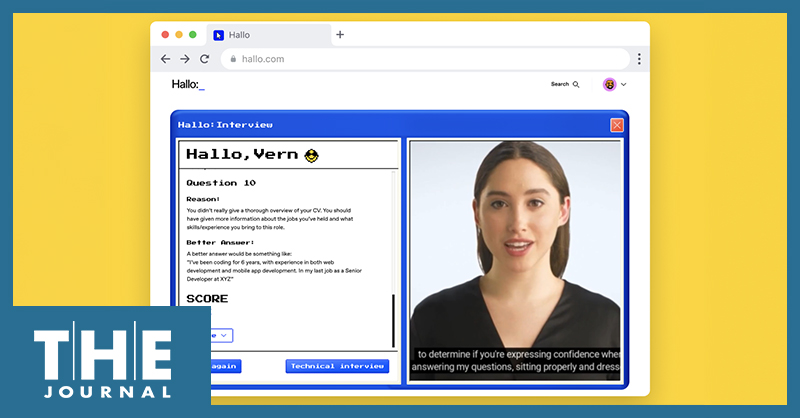Close the Hallo:Interview dialog
800x418 pixels.
click(x=617, y=125)
